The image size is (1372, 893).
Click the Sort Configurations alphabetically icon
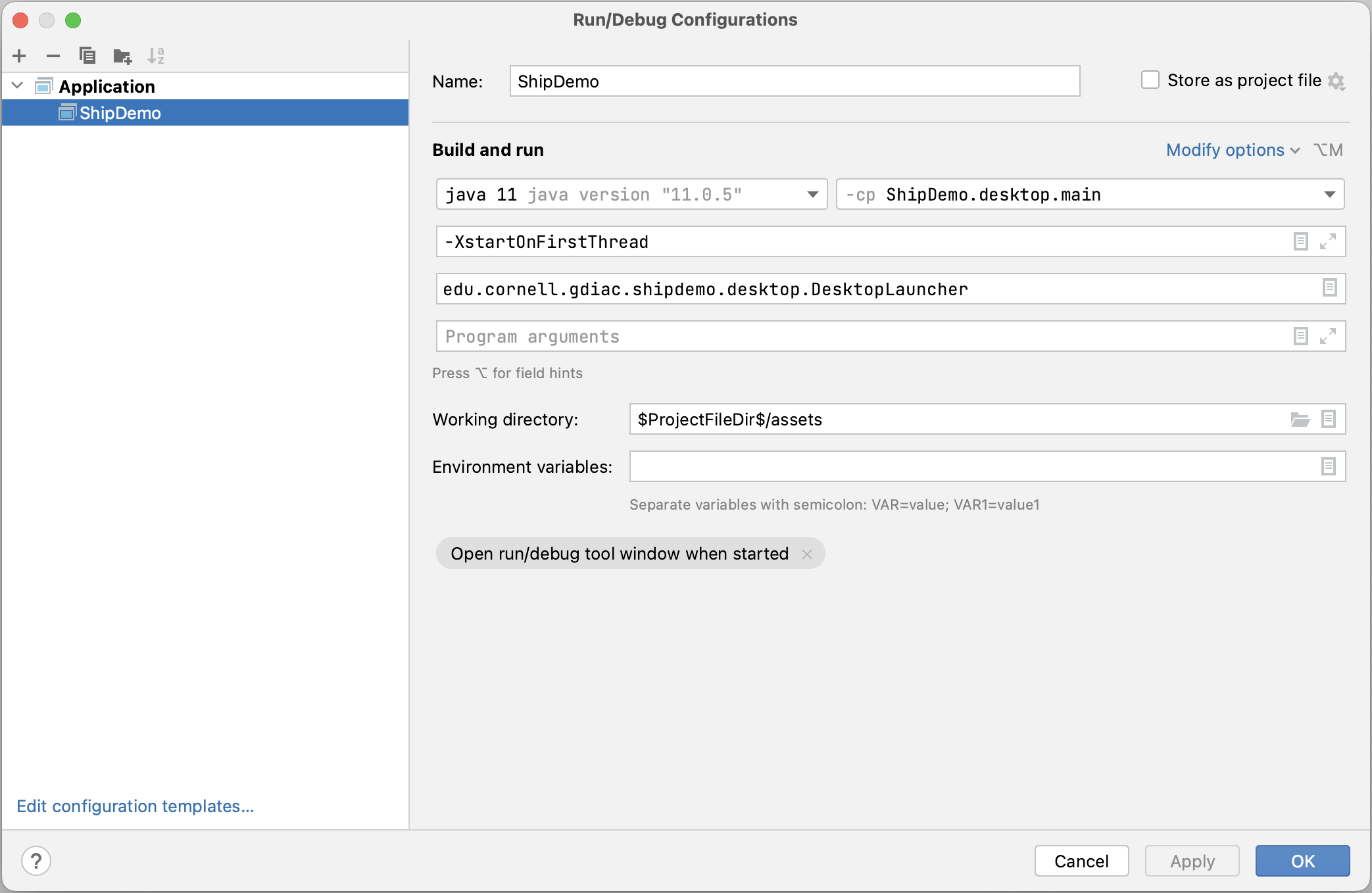pyautogui.click(x=156, y=56)
